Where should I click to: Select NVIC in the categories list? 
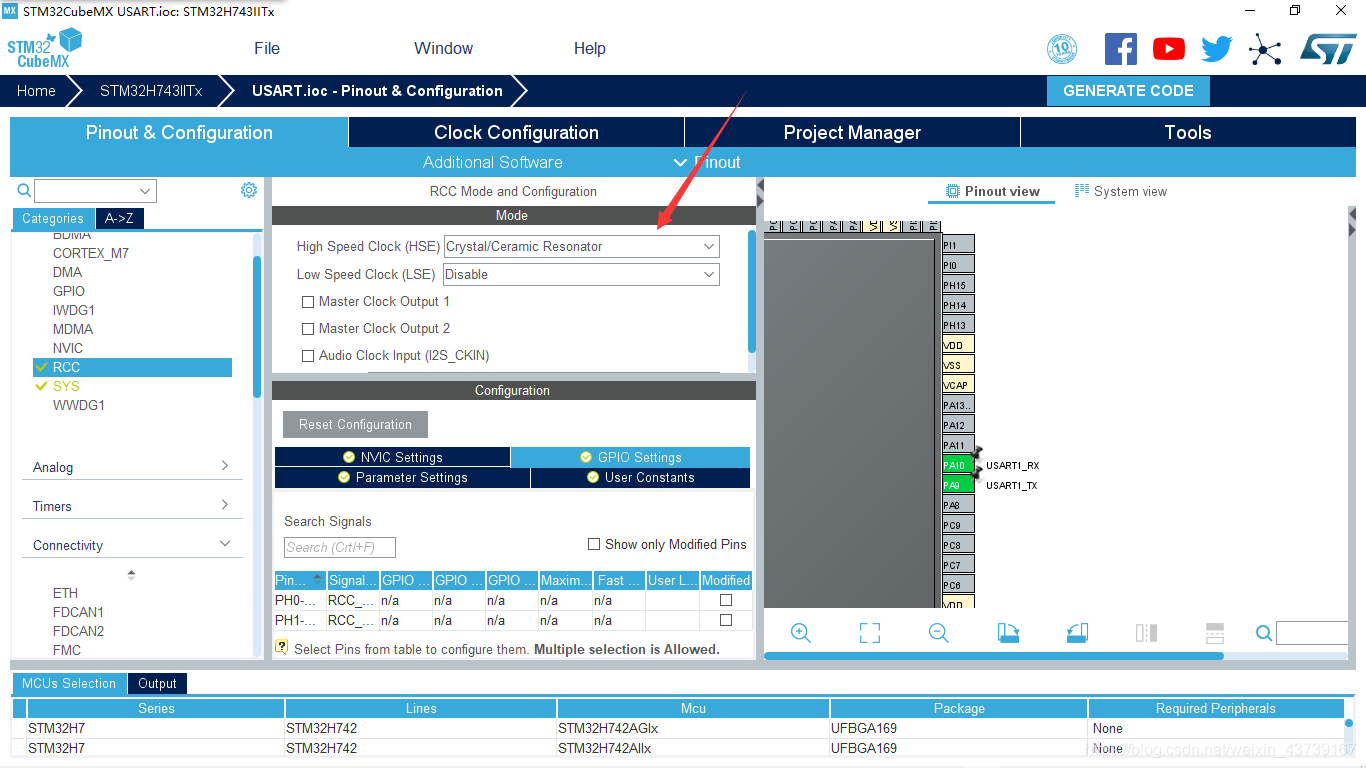68,348
